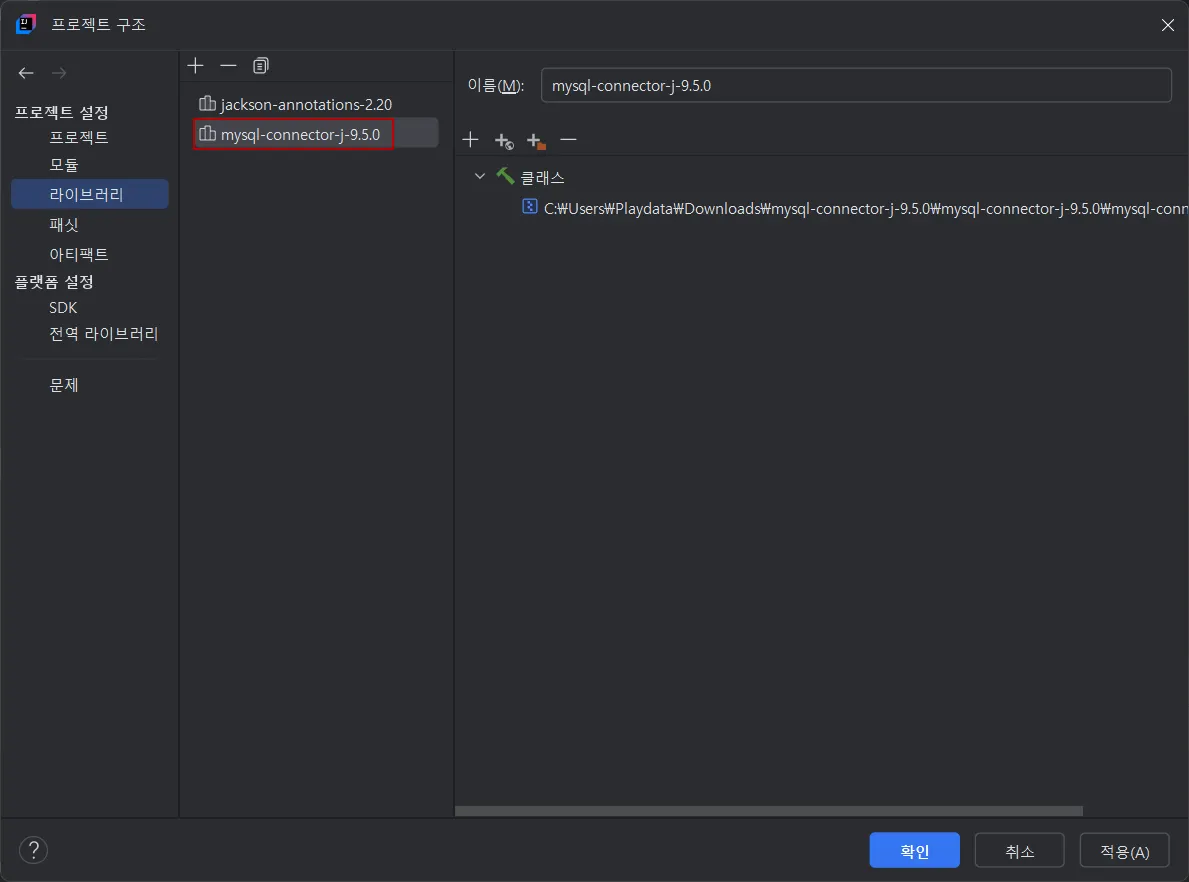This screenshot has width=1189, height=882.
Task: Open 모듈 settings page
Action: [64, 165]
